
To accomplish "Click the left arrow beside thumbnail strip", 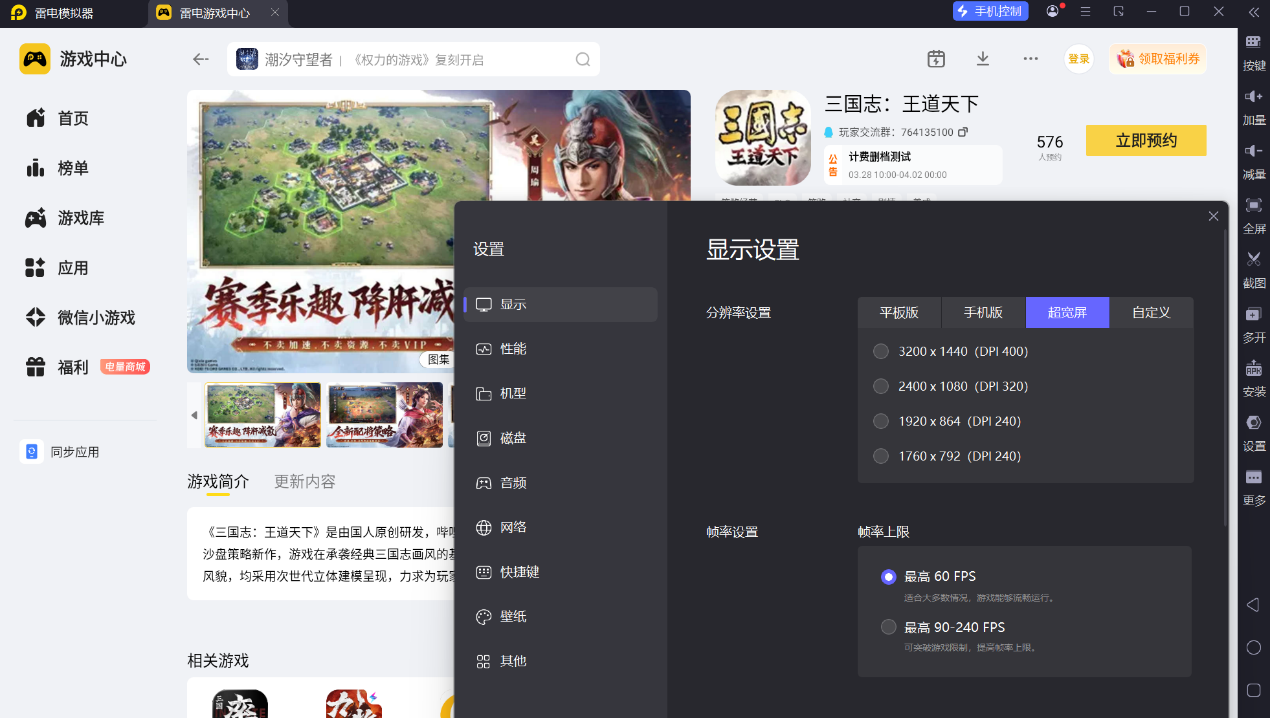I will click(x=194, y=415).
